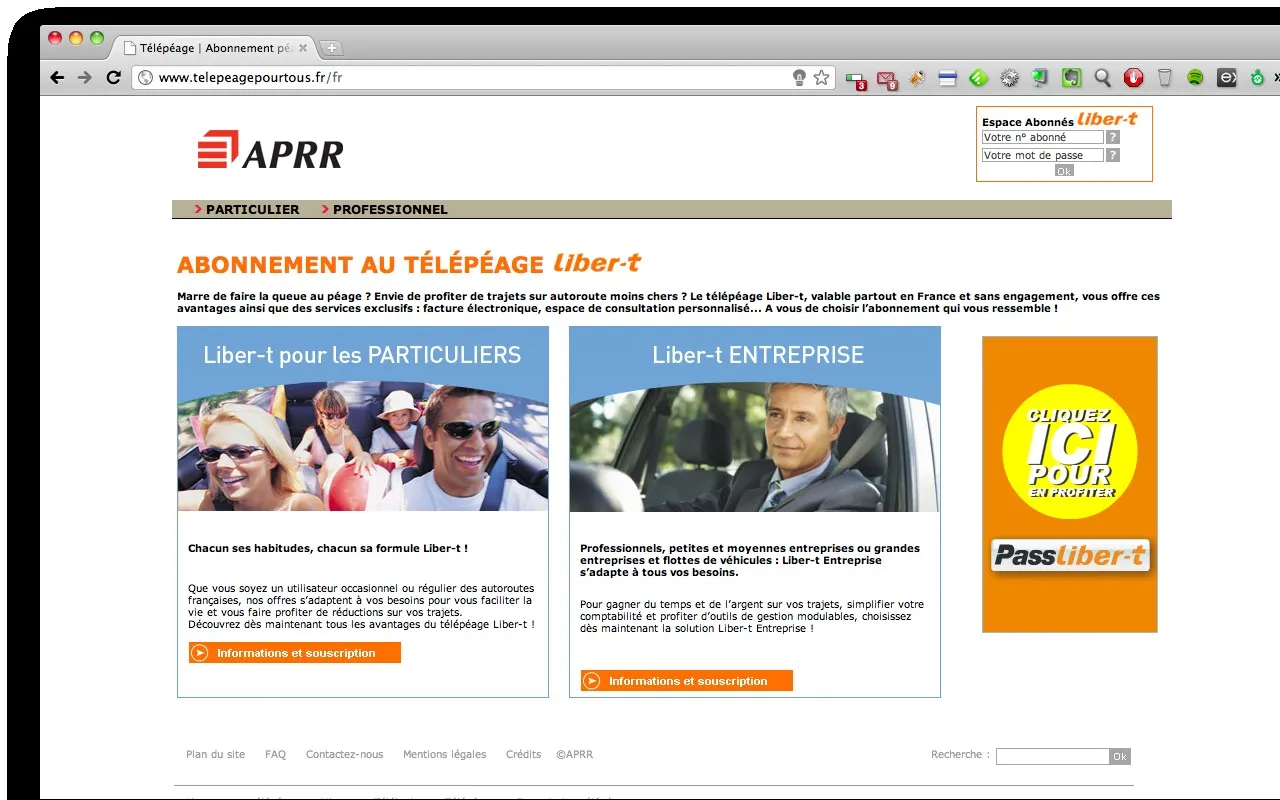The height and width of the screenshot is (800, 1280).
Task: Click Informations et souscription for Entreprise
Action: coord(687,681)
